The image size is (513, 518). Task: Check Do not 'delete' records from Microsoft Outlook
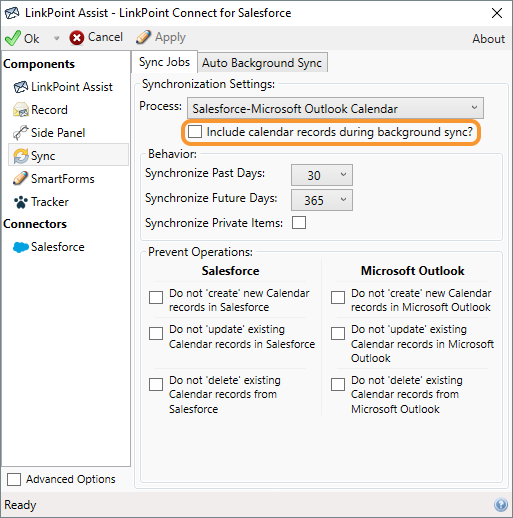338,384
